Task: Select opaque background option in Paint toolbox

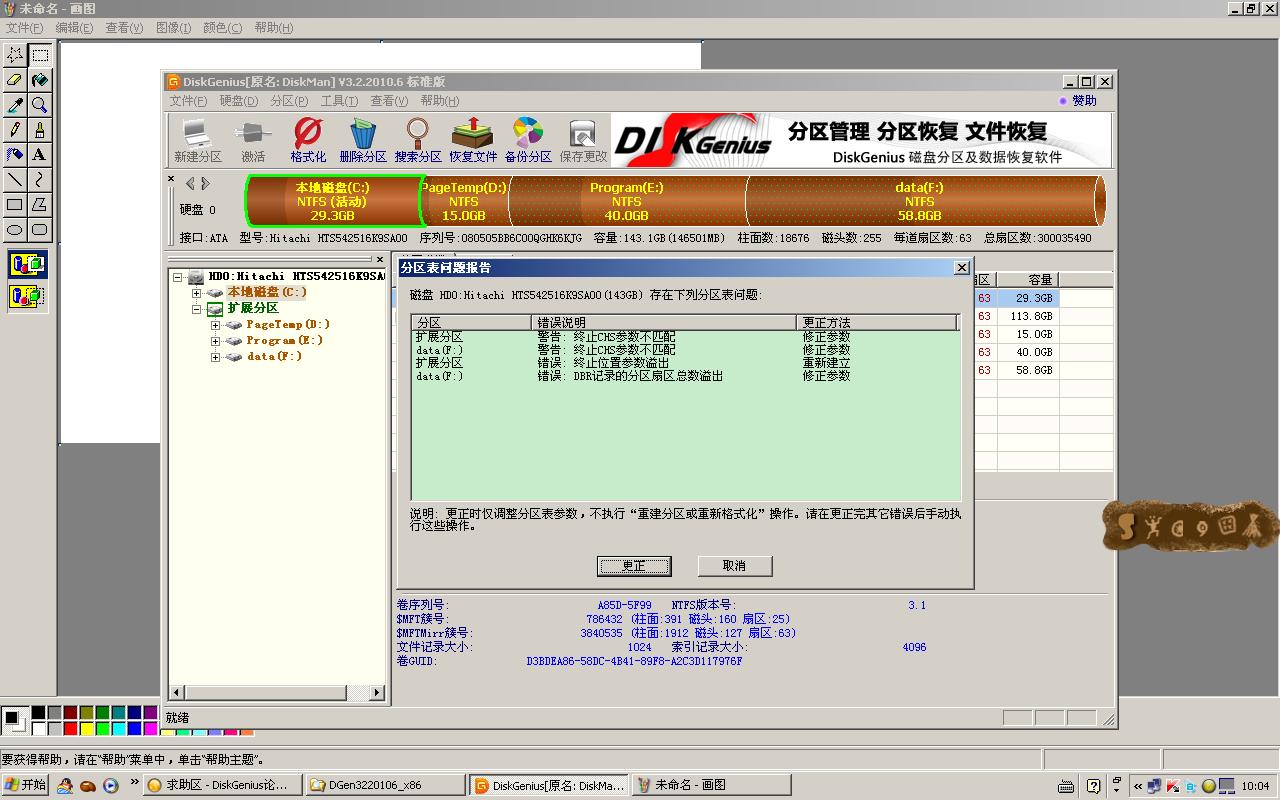Action: point(27,265)
